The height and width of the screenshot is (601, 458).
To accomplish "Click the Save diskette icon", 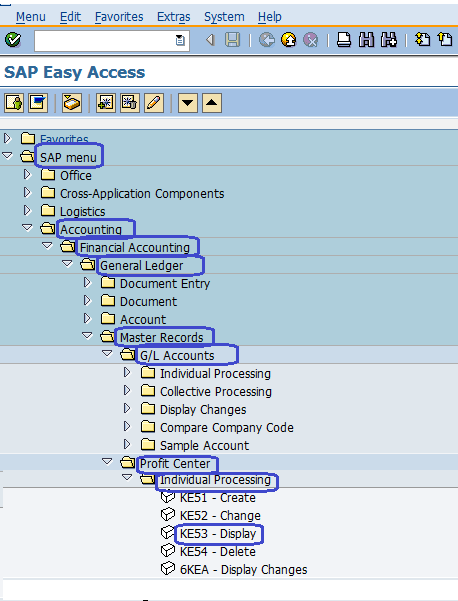I will click(x=232, y=40).
